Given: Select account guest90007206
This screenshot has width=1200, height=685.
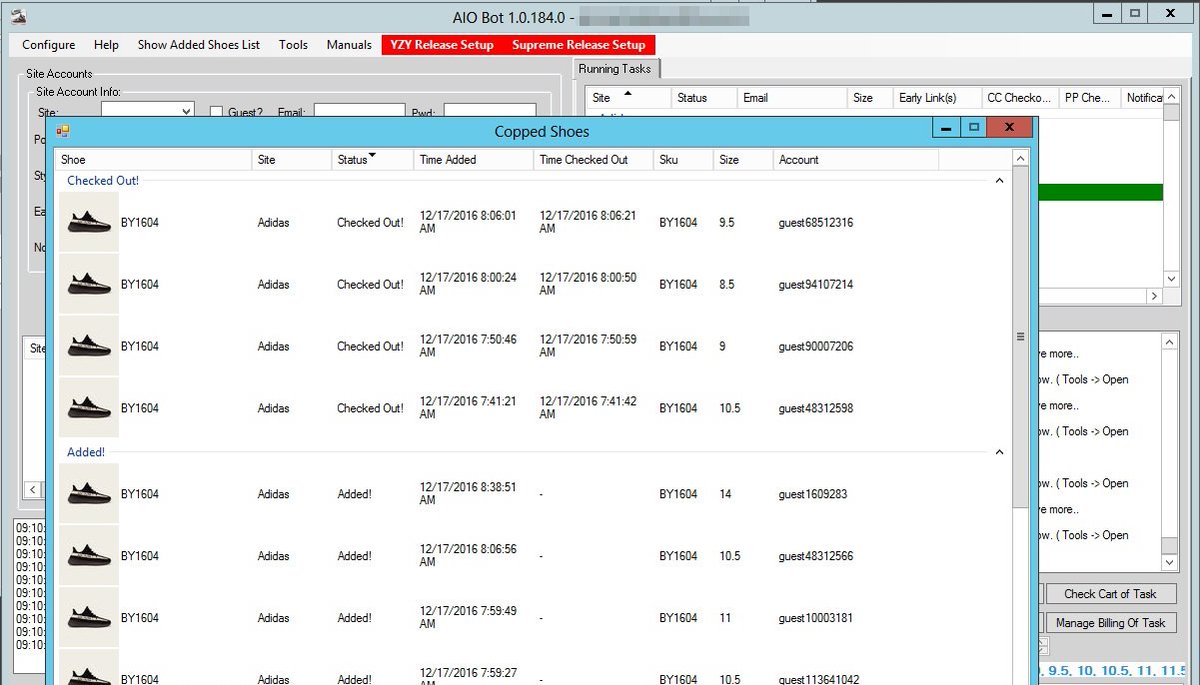Looking at the screenshot, I should click(x=816, y=346).
